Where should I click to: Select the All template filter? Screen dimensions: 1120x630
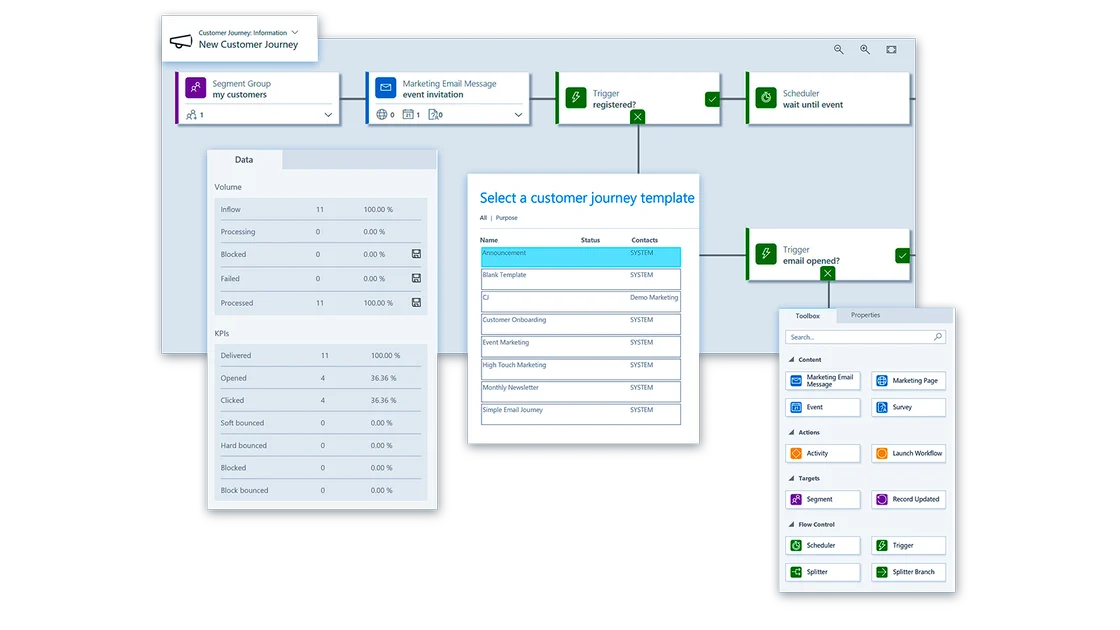tap(484, 218)
